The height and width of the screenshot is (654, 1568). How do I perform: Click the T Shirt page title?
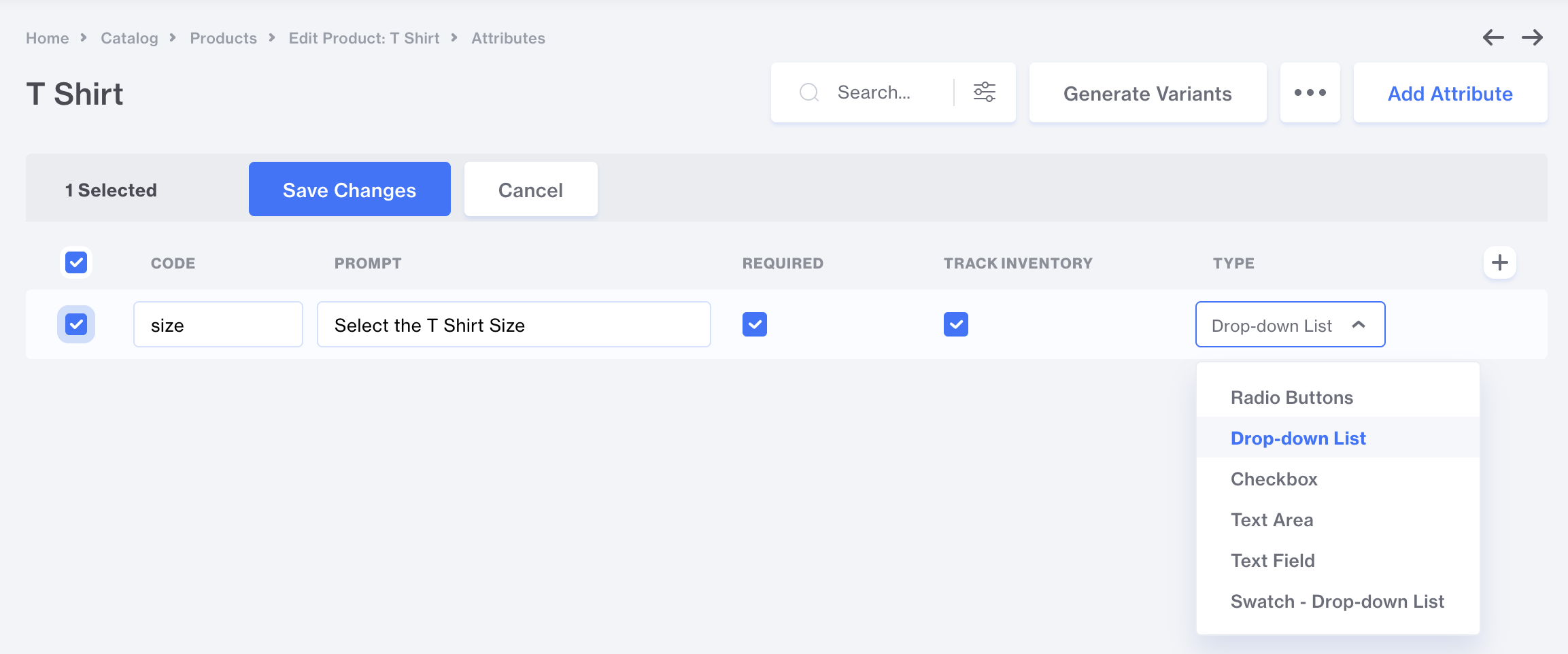pos(75,94)
